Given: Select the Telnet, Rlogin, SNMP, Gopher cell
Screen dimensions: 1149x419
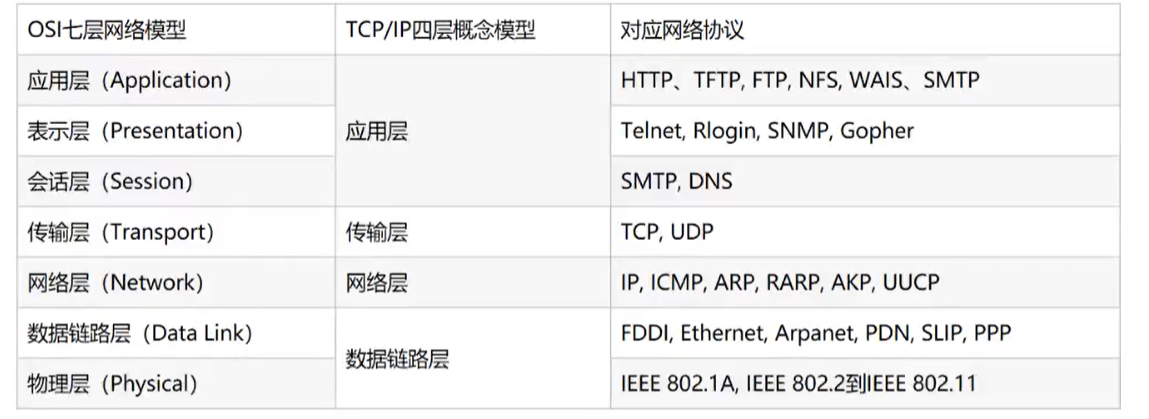Looking at the screenshot, I should (x=865, y=130).
